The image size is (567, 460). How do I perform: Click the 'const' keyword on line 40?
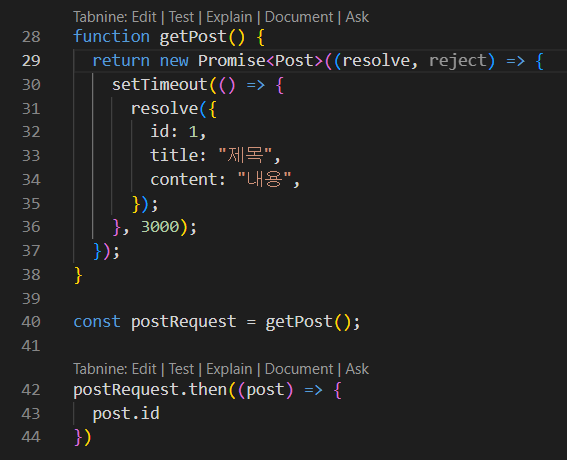point(97,322)
